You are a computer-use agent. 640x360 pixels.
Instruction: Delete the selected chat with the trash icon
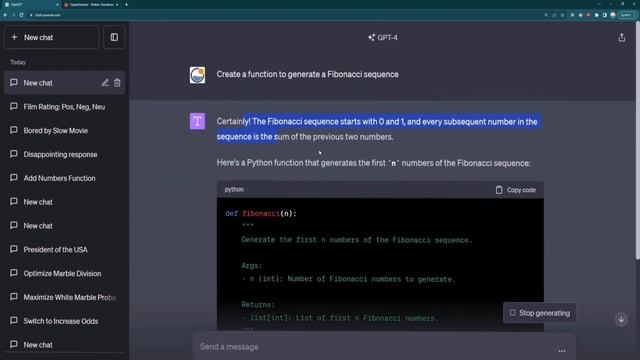[x=117, y=83]
